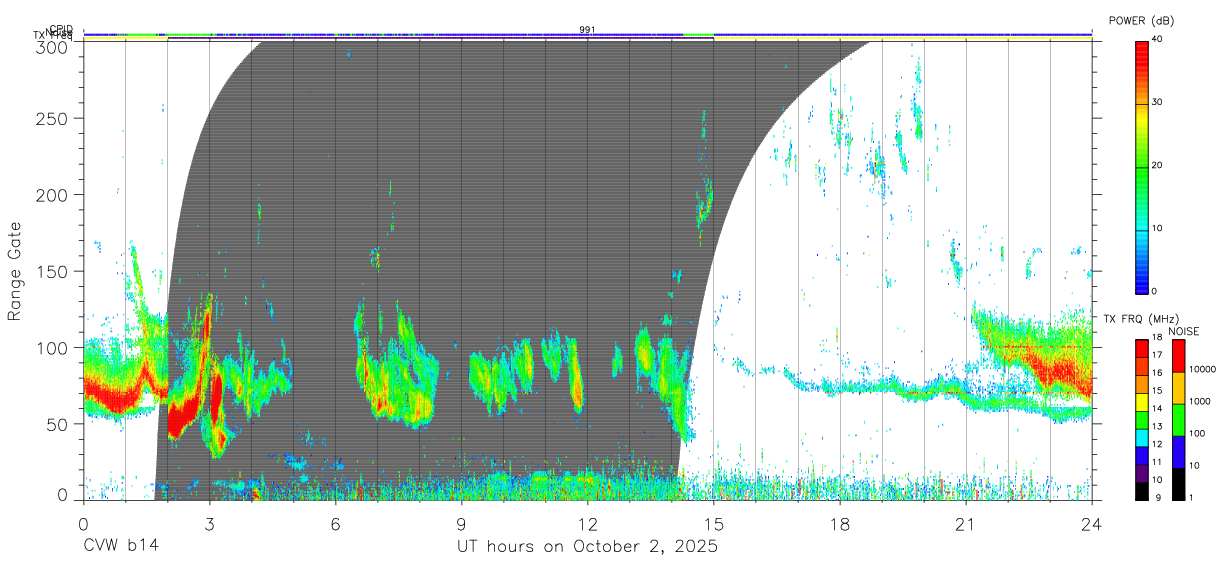Screen dimensions: 1228x567
Task: Click the yellow 14-15 MHz swatch in TX FRQ legend
Action: coord(1142,401)
